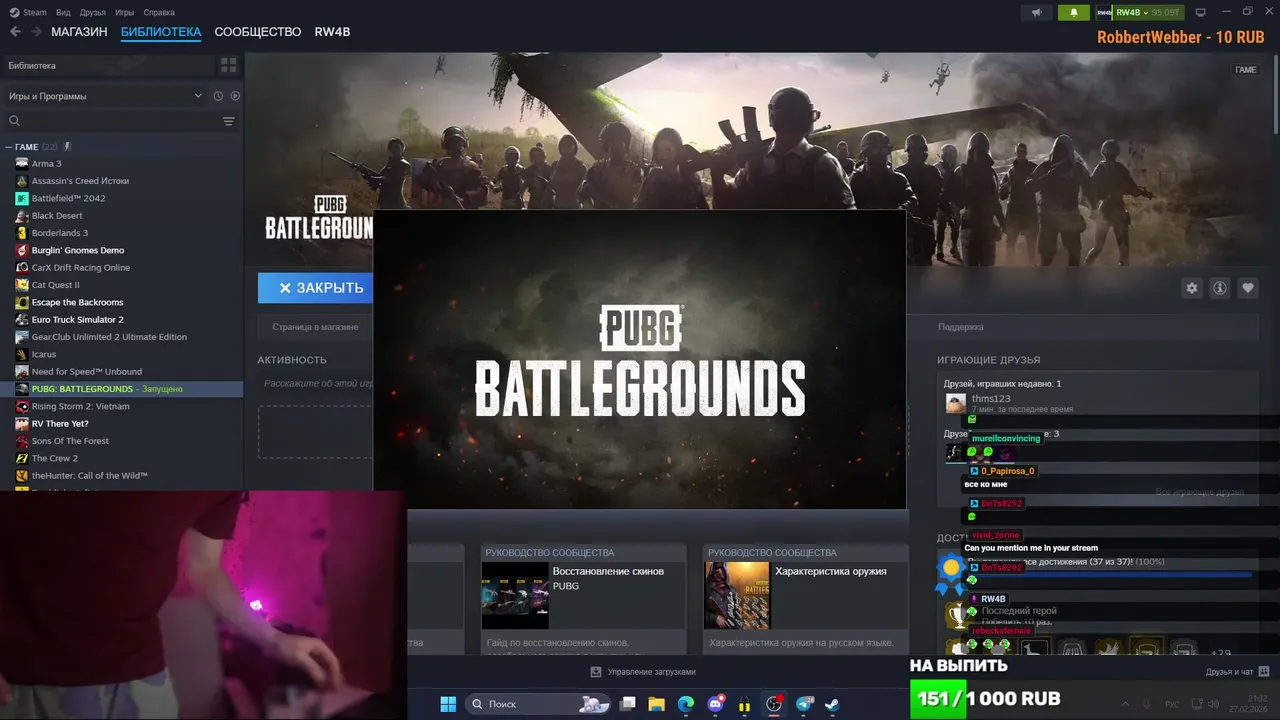The height and width of the screenshot is (720, 1280).
Task: Switch to Big Picture mode monitor icon
Action: (1201, 12)
